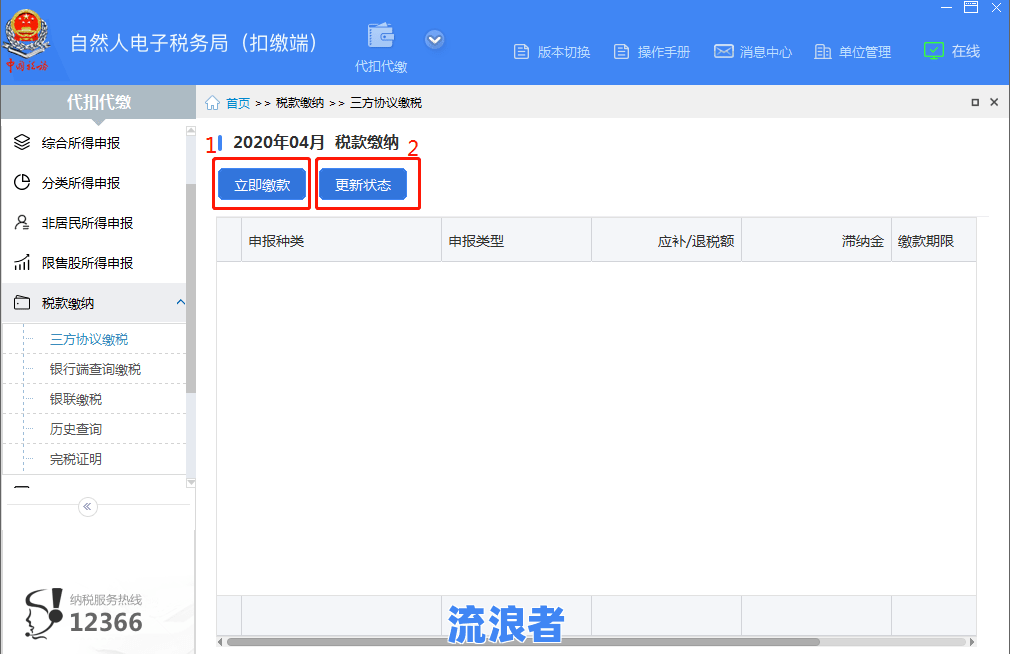Click the 分类所得申报 pie icon
Screen dimensions: 1013x654
click(x=22, y=182)
